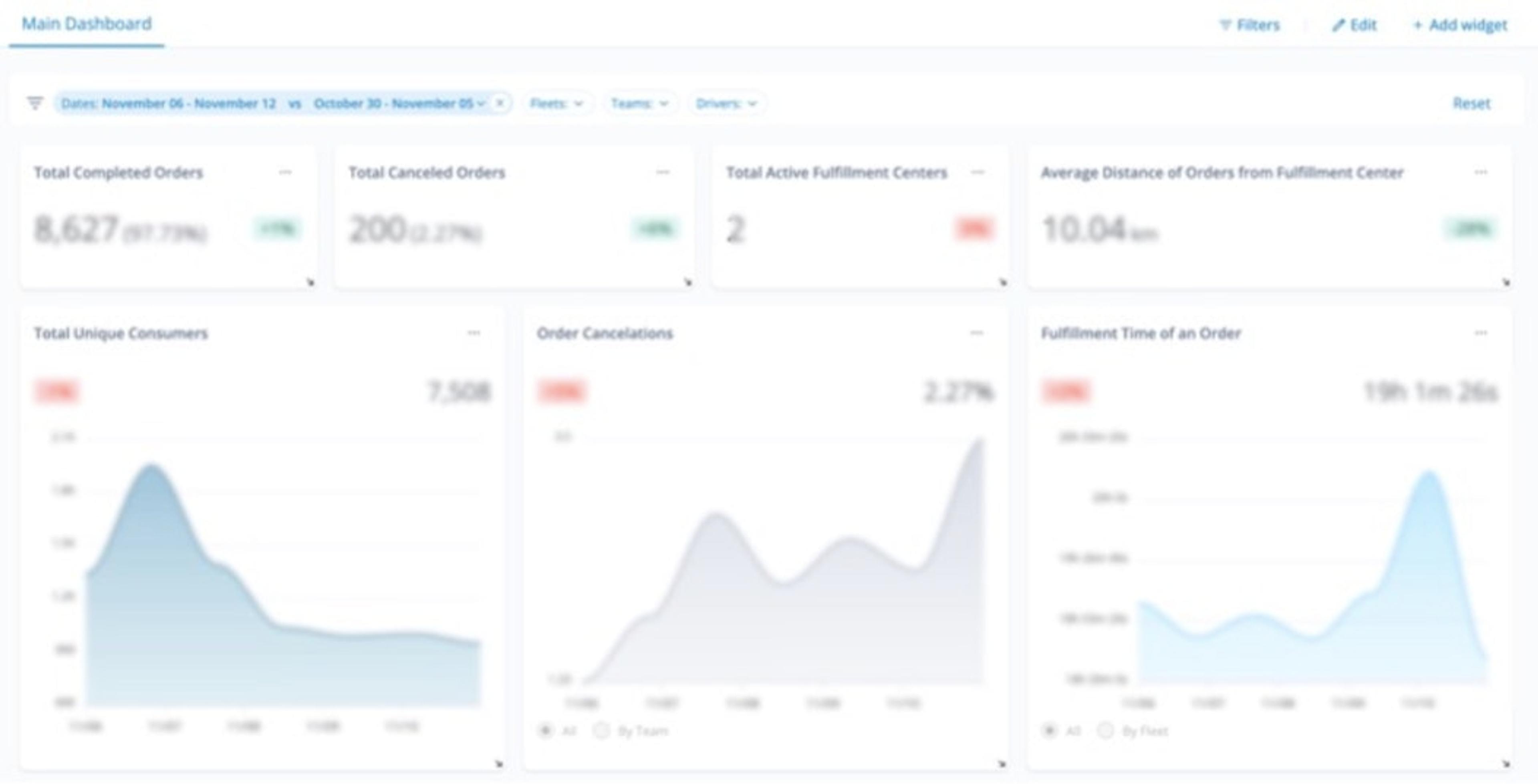Viewport: 1538px width, 784px height.
Task: Select All radio under Order Cancelations chart
Action: coord(545,730)
